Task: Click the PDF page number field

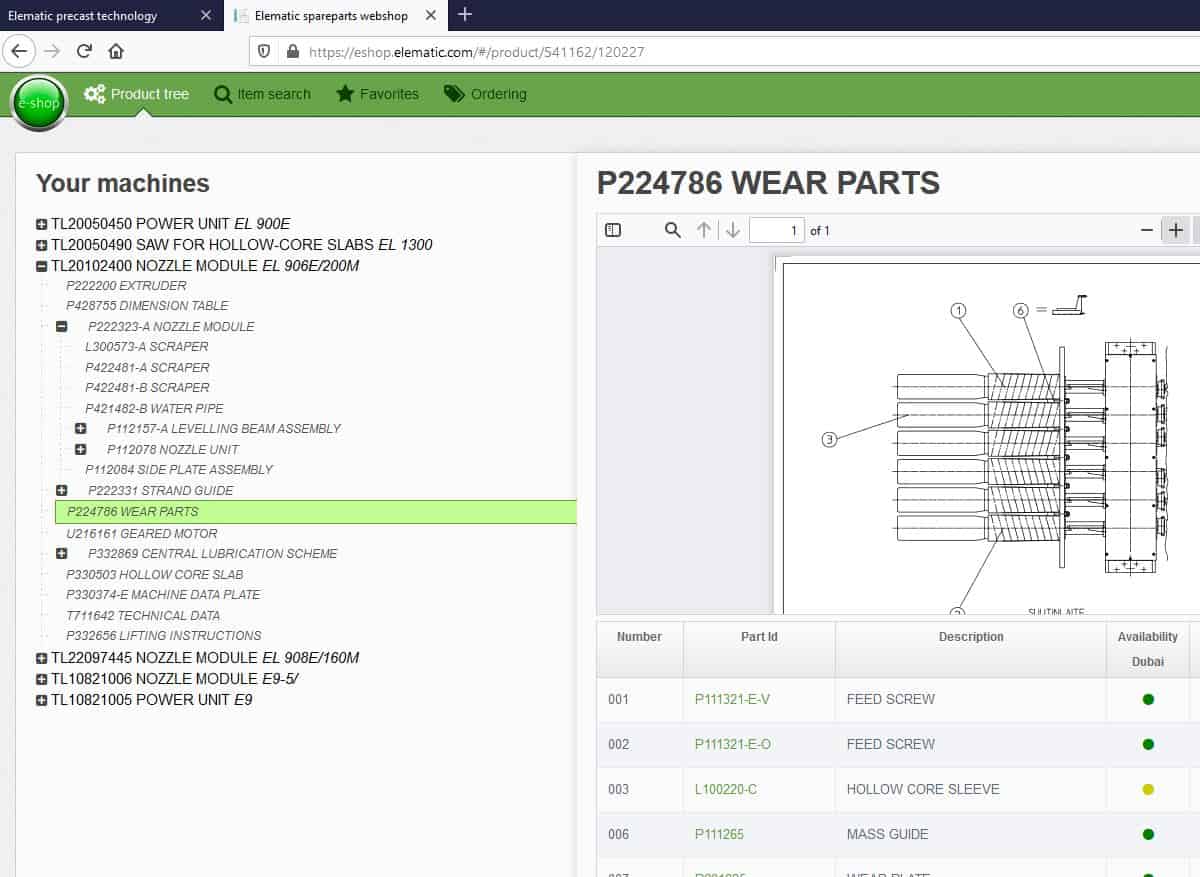Action: click(777, 230)
